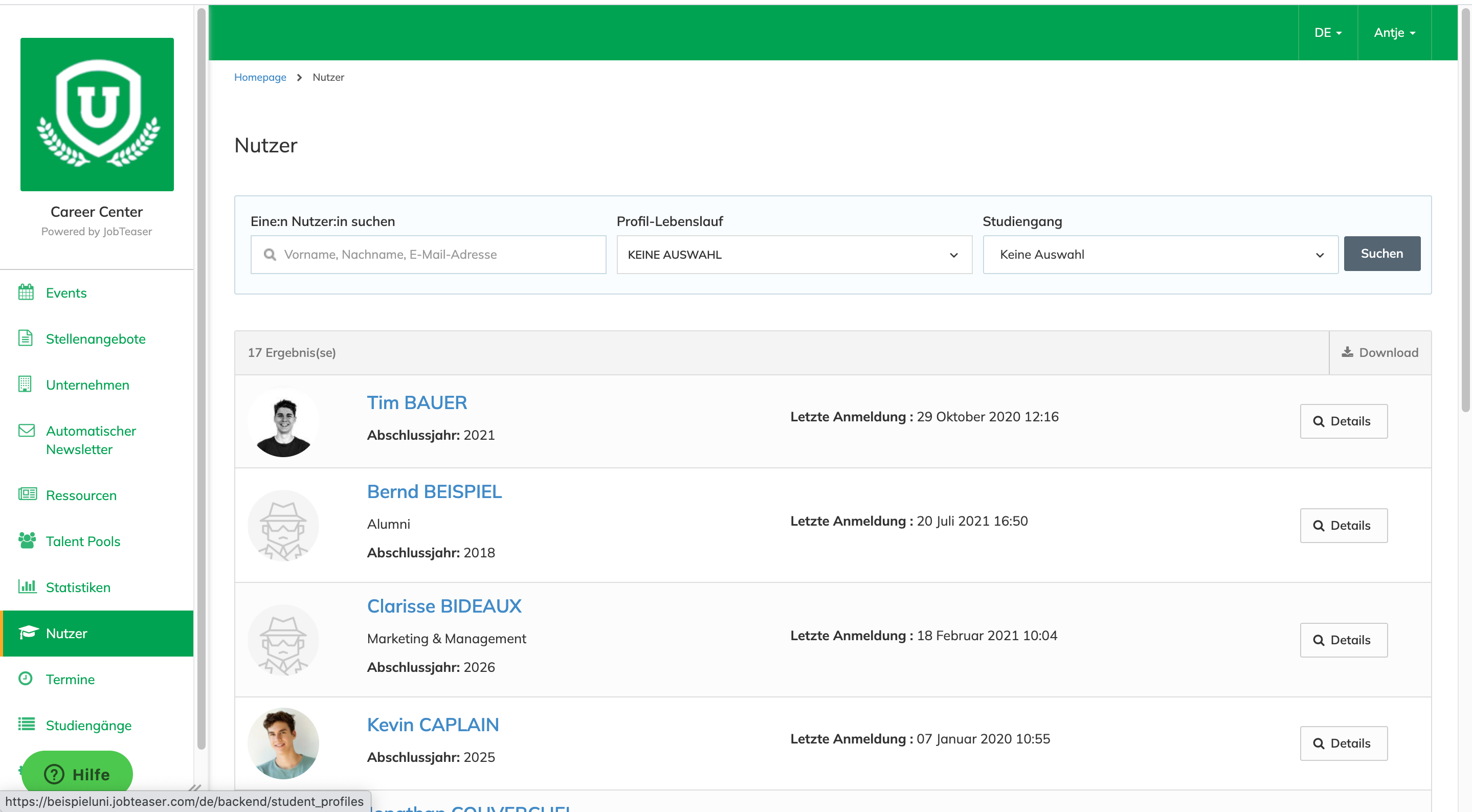
Task: Open Events via the calendar icon
Action: coord(26,292)
